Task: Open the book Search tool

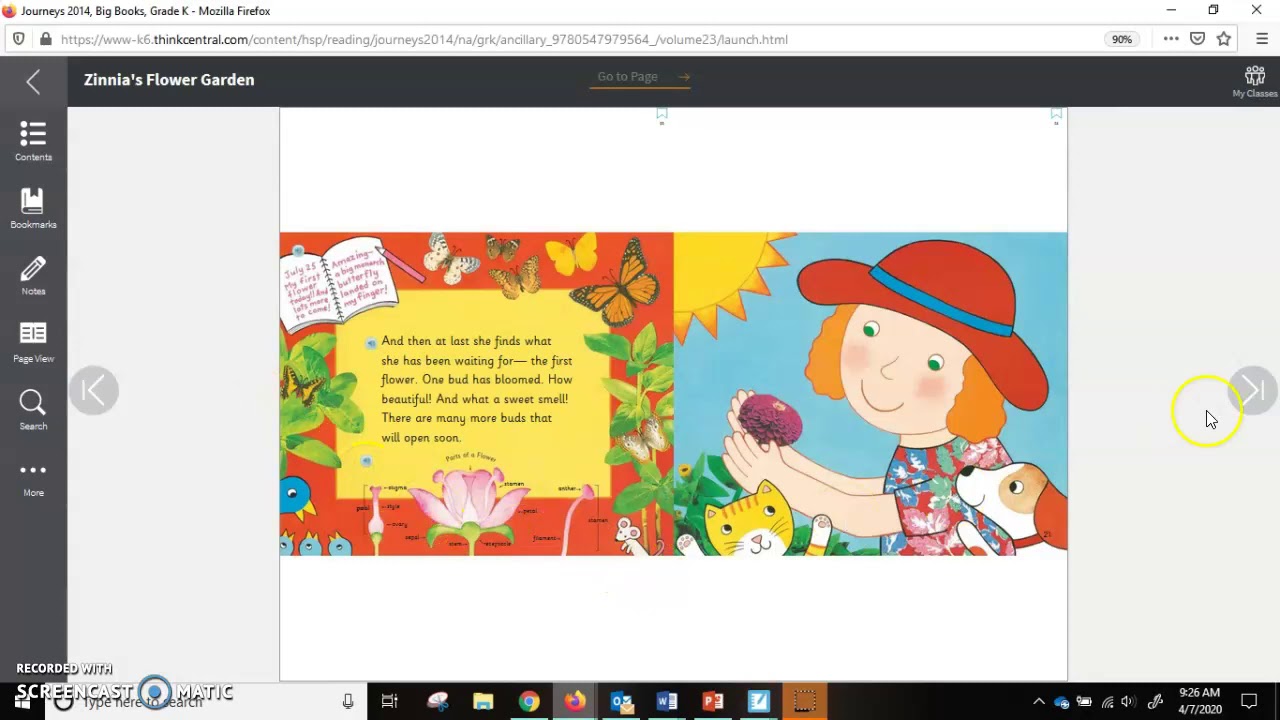Action: point(33,410)
